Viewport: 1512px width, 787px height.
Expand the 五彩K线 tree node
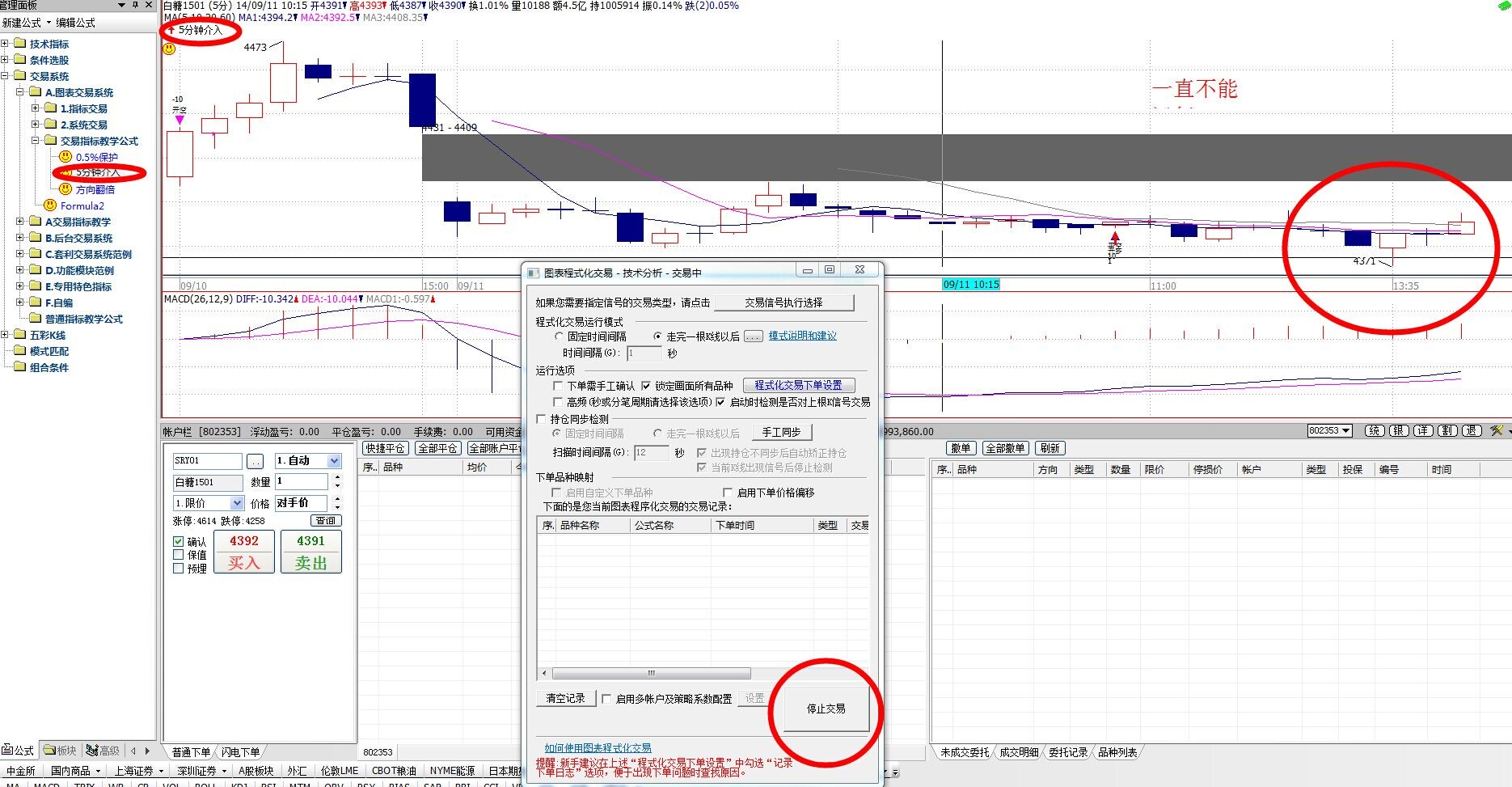pyautogui.click(x=5, y=335)
